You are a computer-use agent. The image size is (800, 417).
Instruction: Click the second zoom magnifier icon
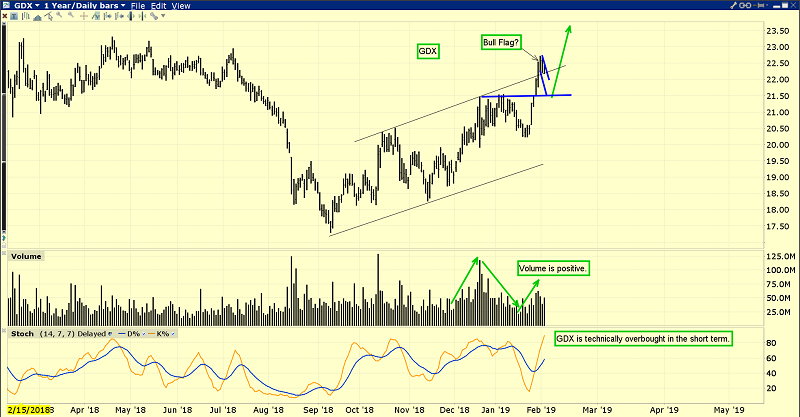tap(71, 15)
